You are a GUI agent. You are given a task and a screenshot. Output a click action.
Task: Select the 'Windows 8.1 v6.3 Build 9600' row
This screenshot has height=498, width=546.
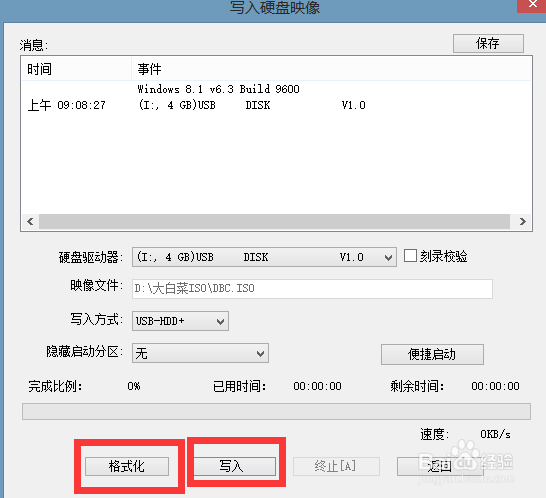pos(218,89)
